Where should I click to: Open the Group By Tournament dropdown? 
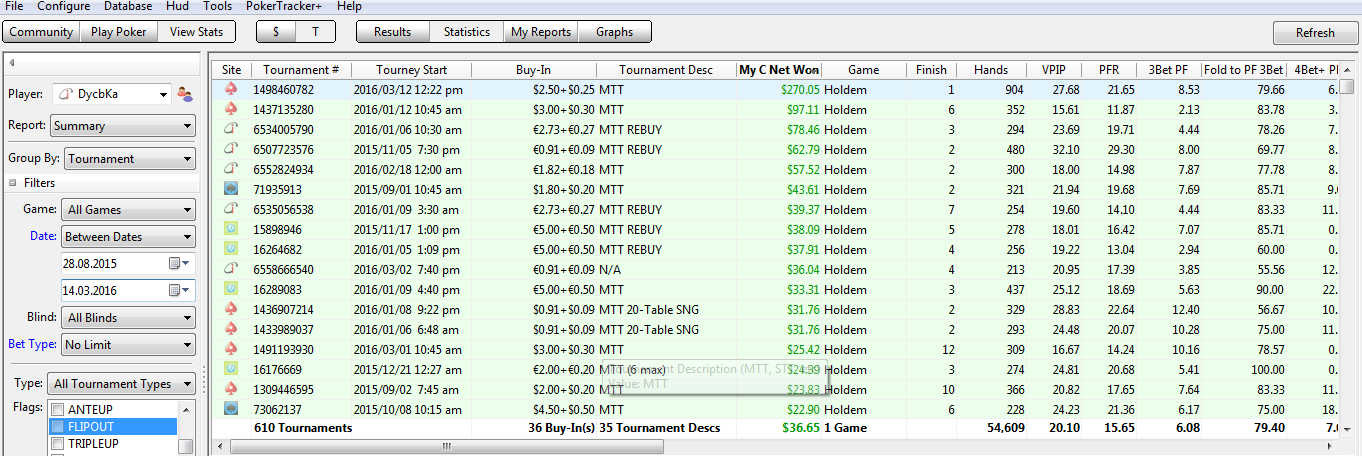pos(130,158)
